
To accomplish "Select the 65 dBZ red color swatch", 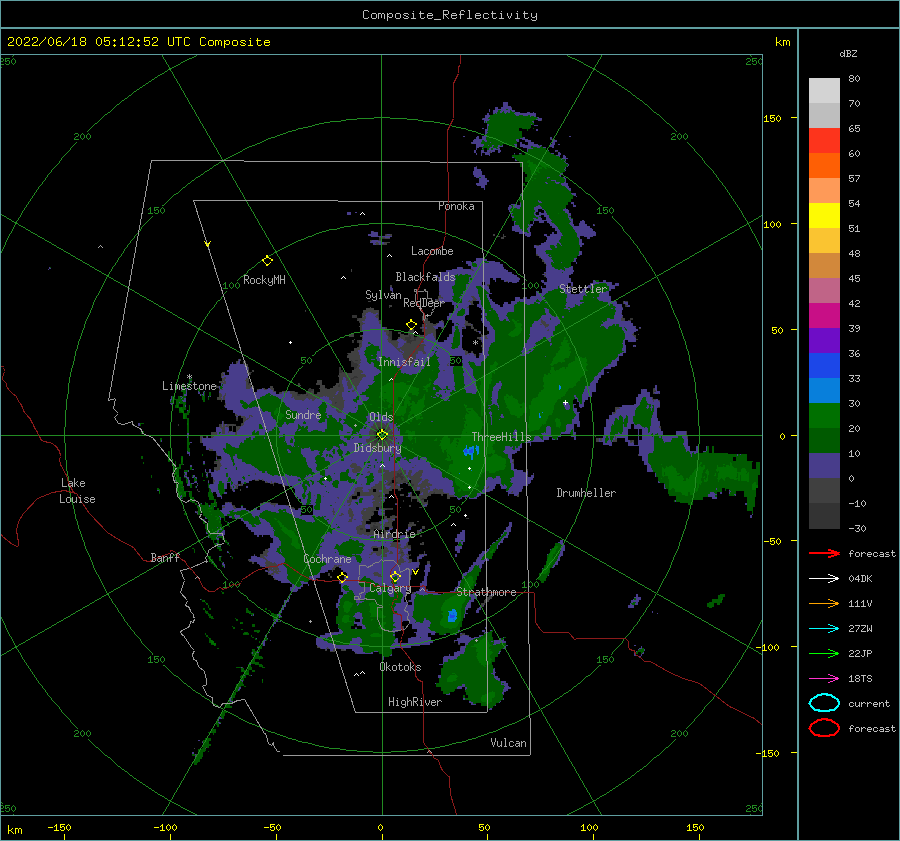I will point(824,140).
